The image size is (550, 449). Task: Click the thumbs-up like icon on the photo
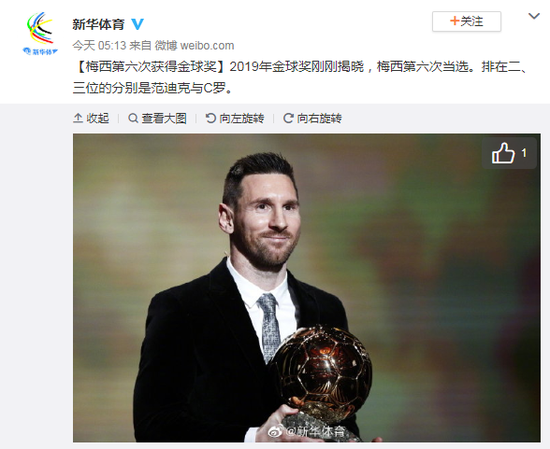tap(503, 153)
